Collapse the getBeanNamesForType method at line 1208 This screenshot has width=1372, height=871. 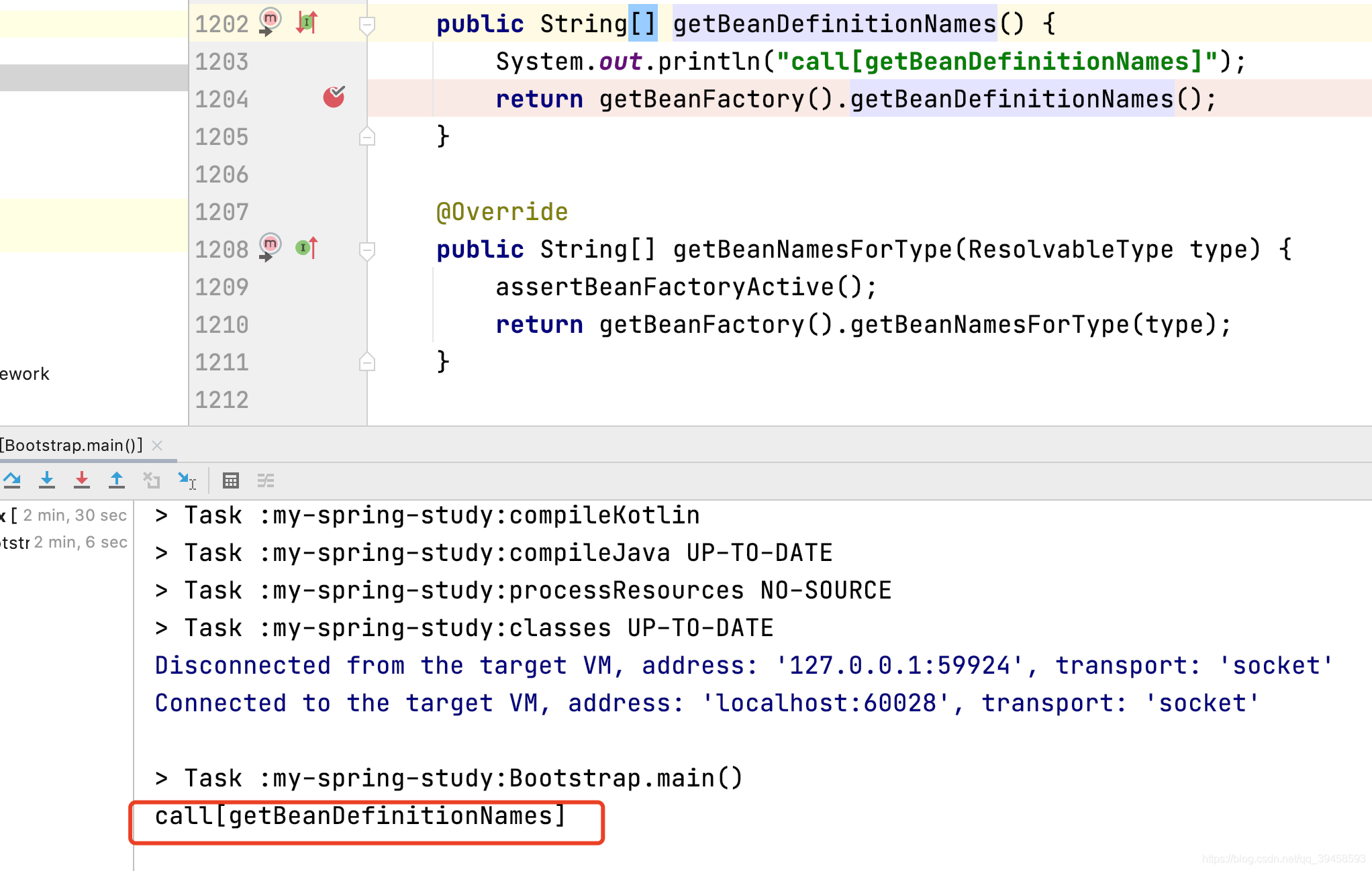[x=367, y=251]
